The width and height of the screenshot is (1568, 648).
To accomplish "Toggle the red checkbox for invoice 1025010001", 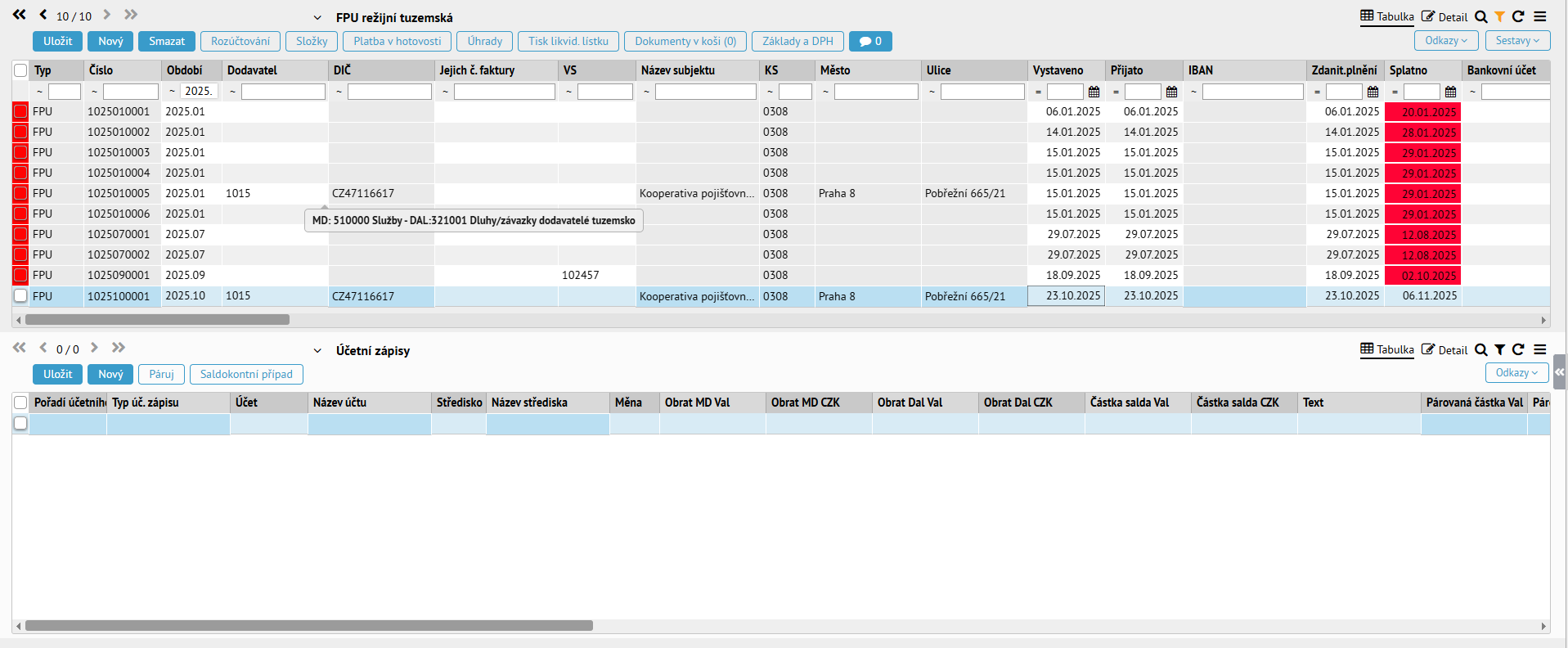I will 20,111.
